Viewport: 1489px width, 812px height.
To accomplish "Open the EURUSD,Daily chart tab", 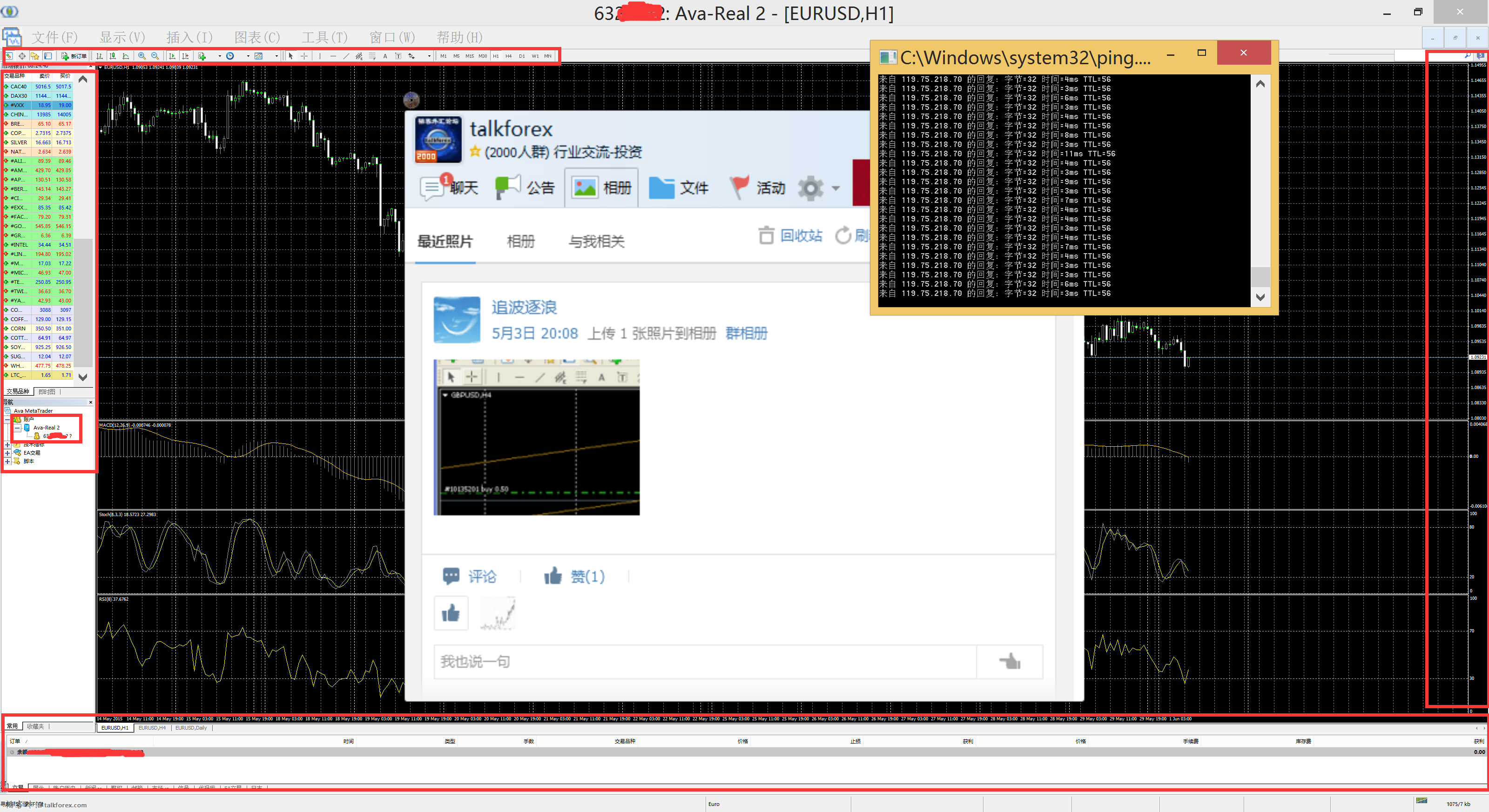I will coord(191,728).
